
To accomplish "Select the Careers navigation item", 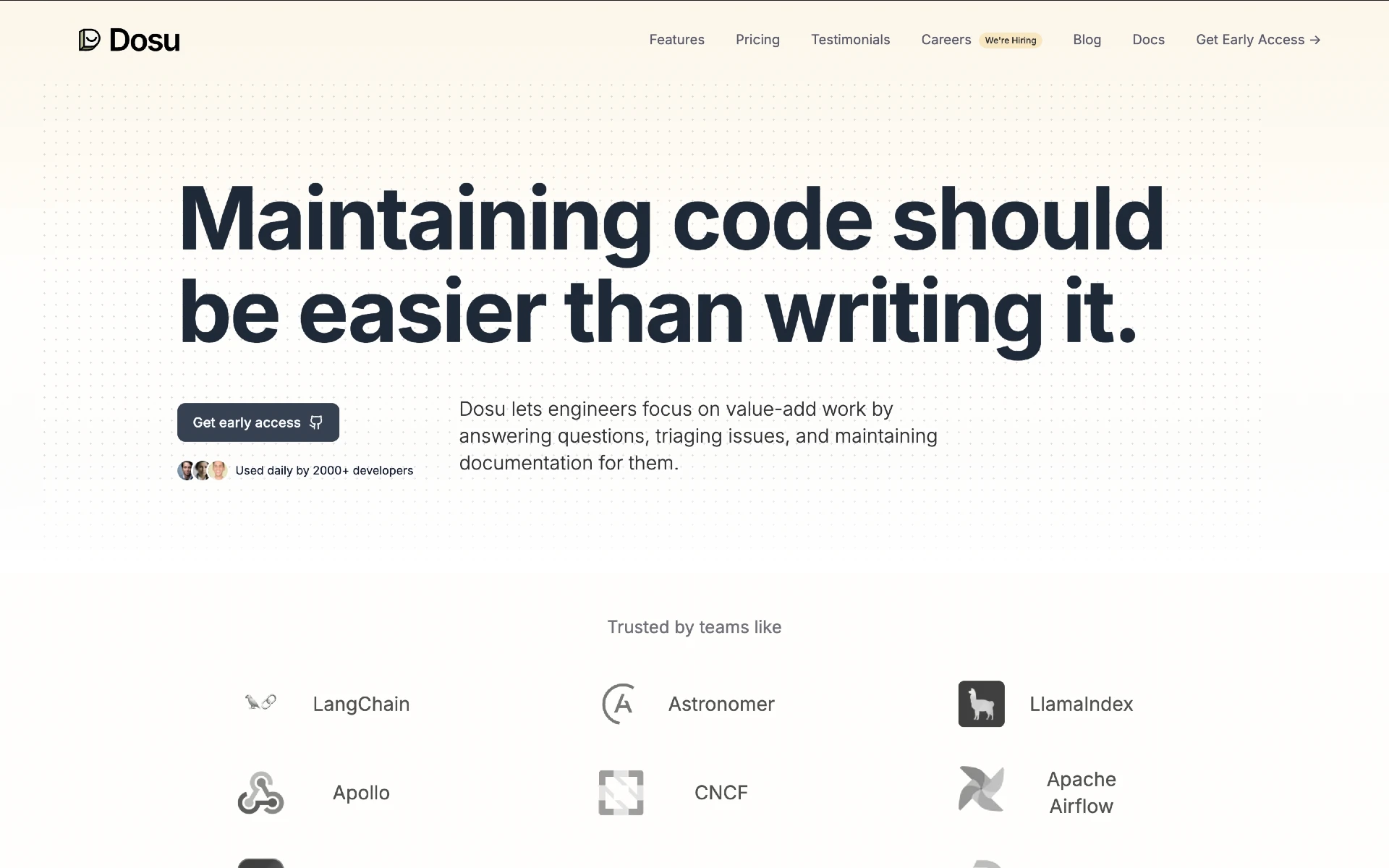I will click(945, 39).
